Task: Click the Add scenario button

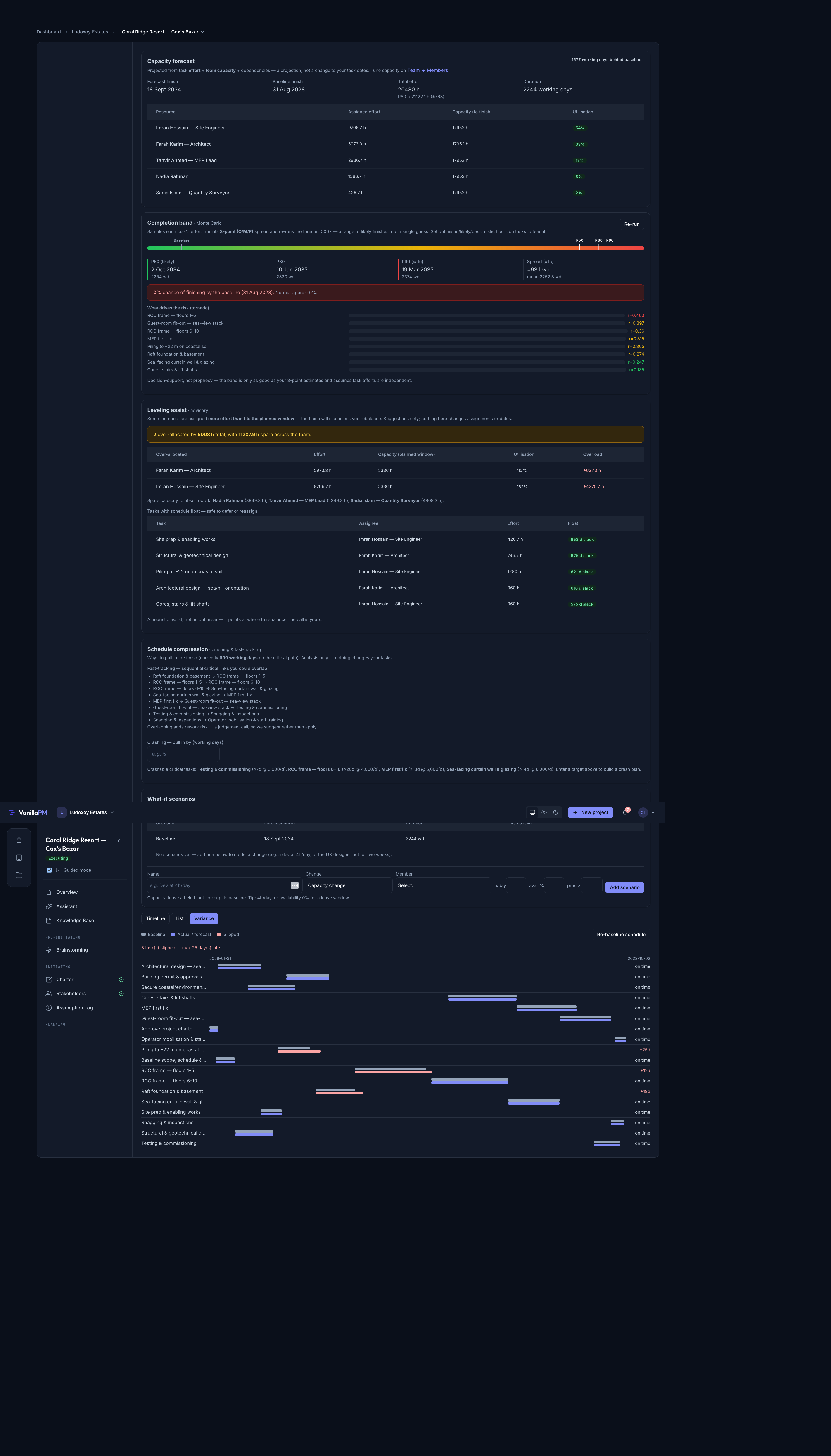Action: [624, 887]
